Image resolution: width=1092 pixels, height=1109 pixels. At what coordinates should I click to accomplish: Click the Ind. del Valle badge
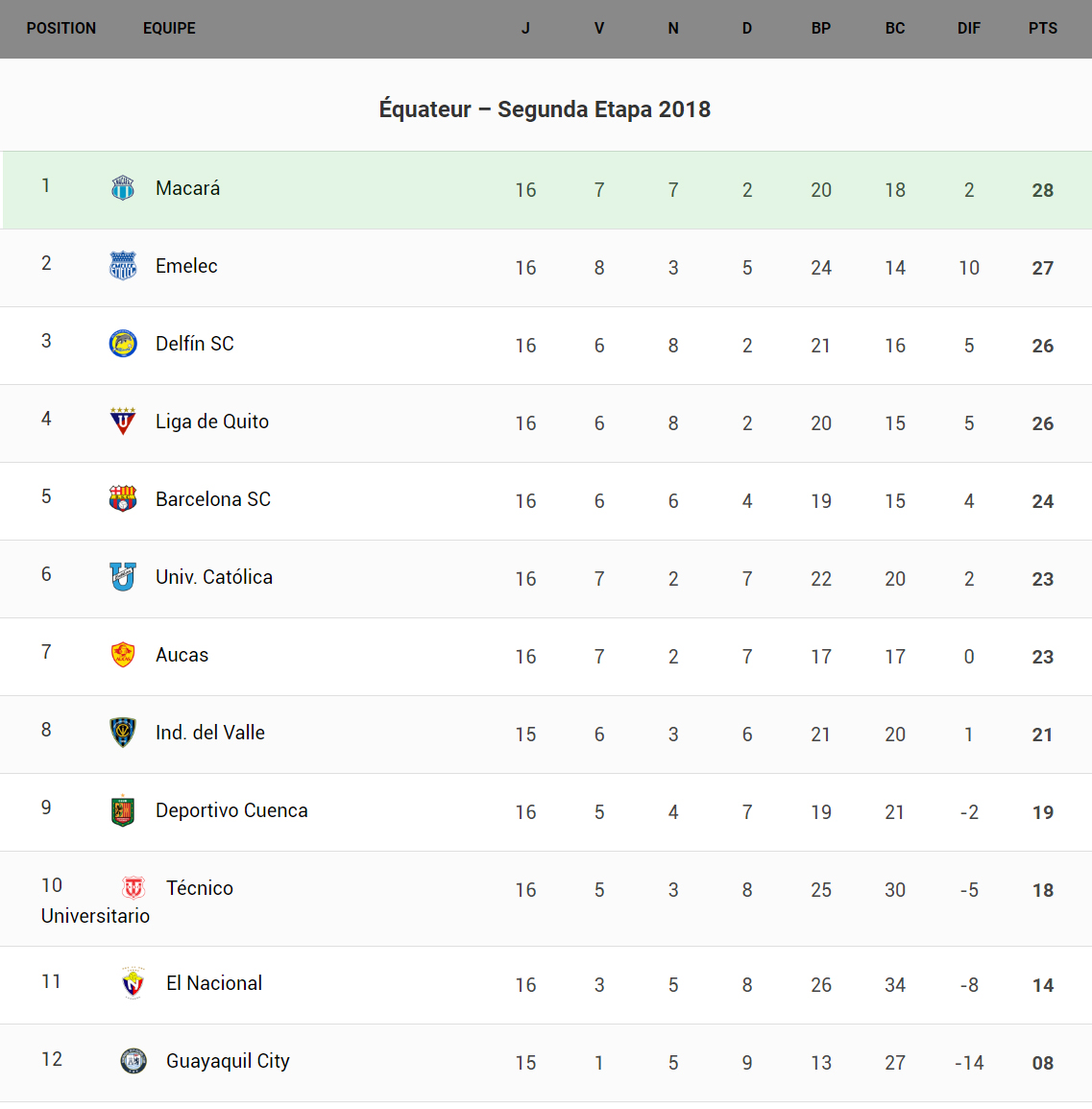[x=123, y=733]
